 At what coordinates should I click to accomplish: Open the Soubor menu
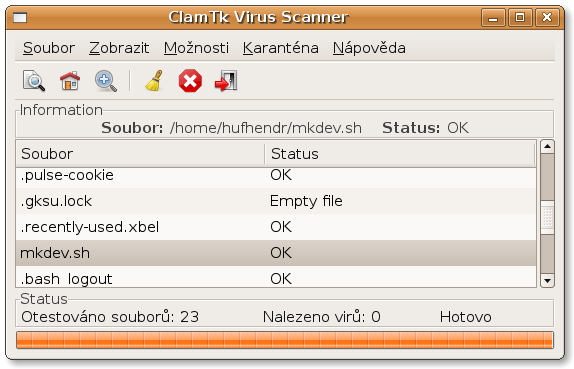coord(49,48)
